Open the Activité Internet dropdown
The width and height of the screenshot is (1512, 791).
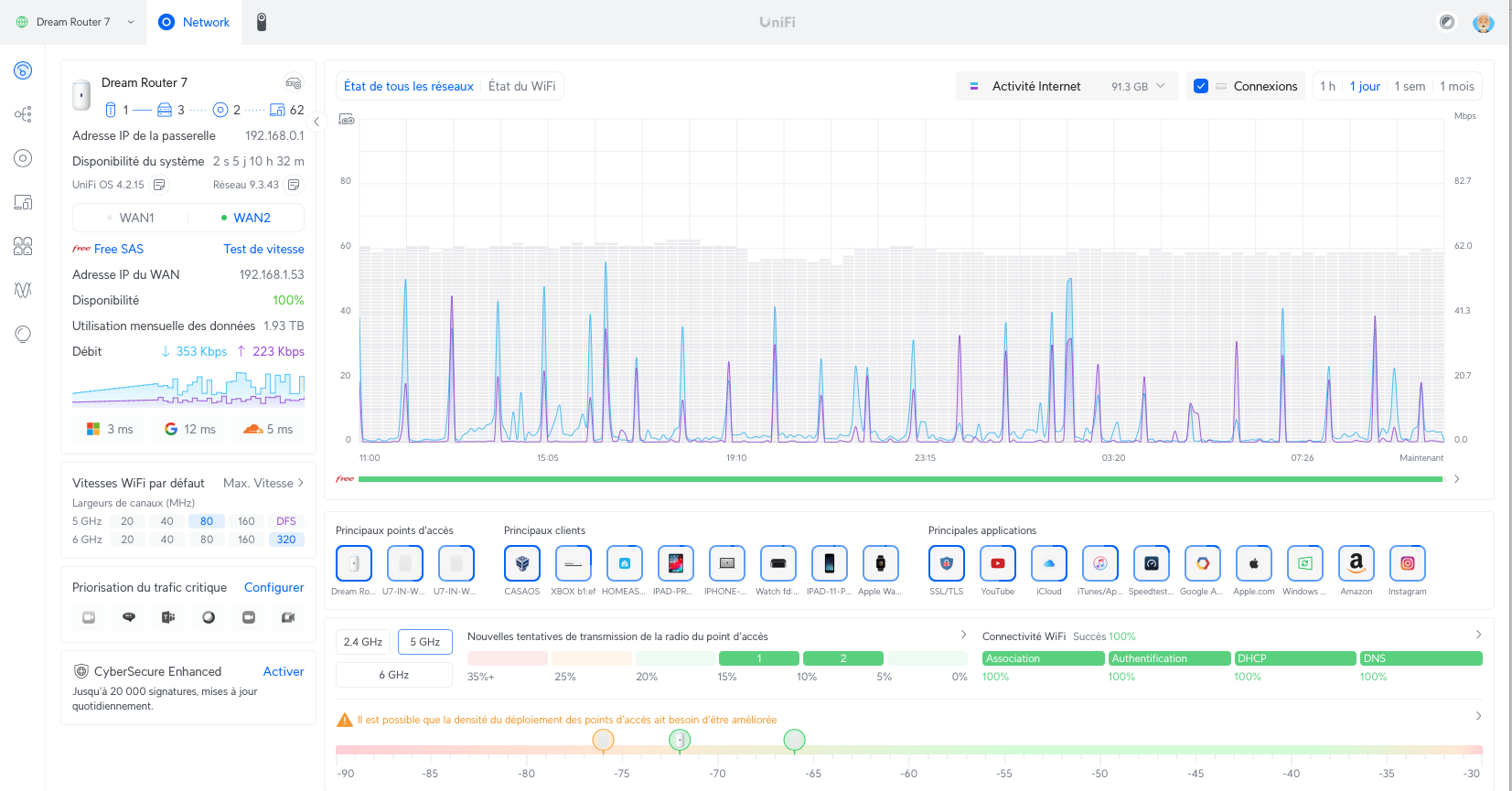[1067, 86]
